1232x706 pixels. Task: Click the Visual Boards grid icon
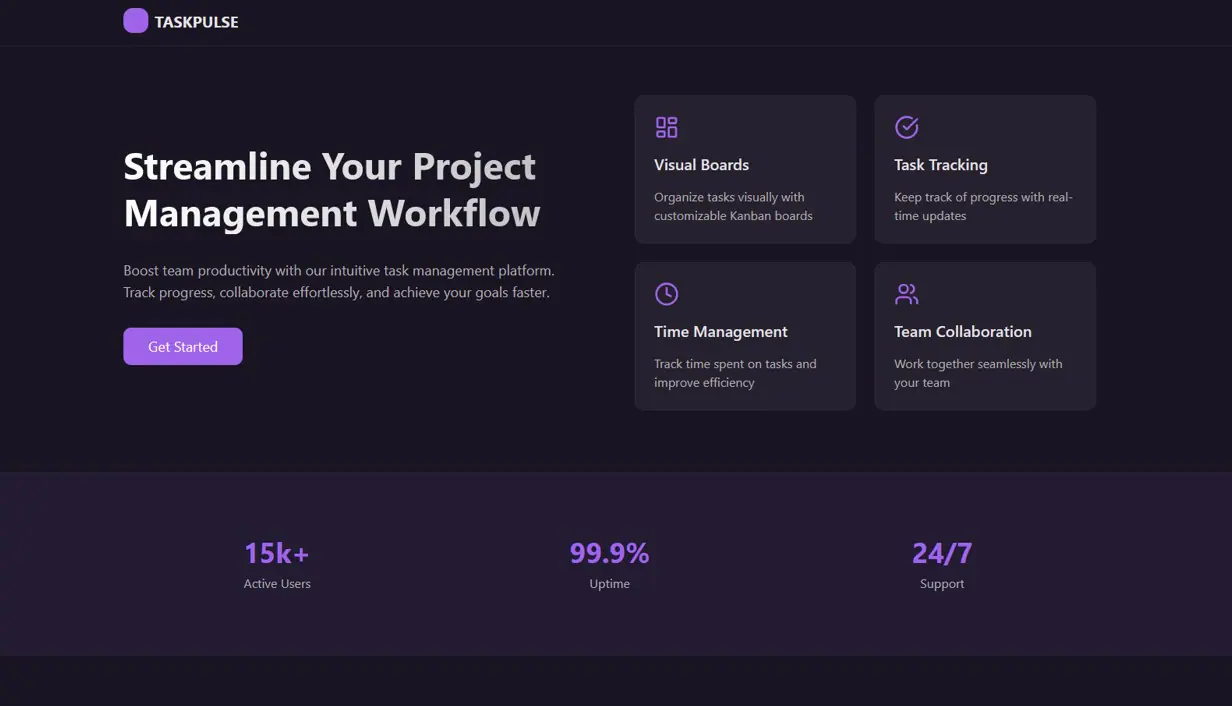(x=666, y=127)
